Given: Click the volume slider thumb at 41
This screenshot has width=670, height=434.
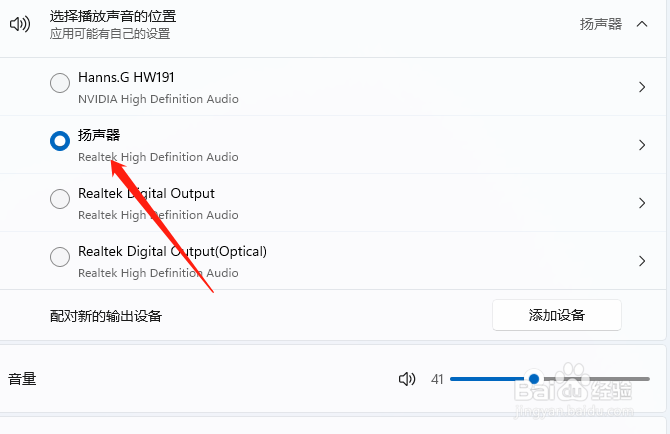Looking at the screenshot, I should click(534, 378).
